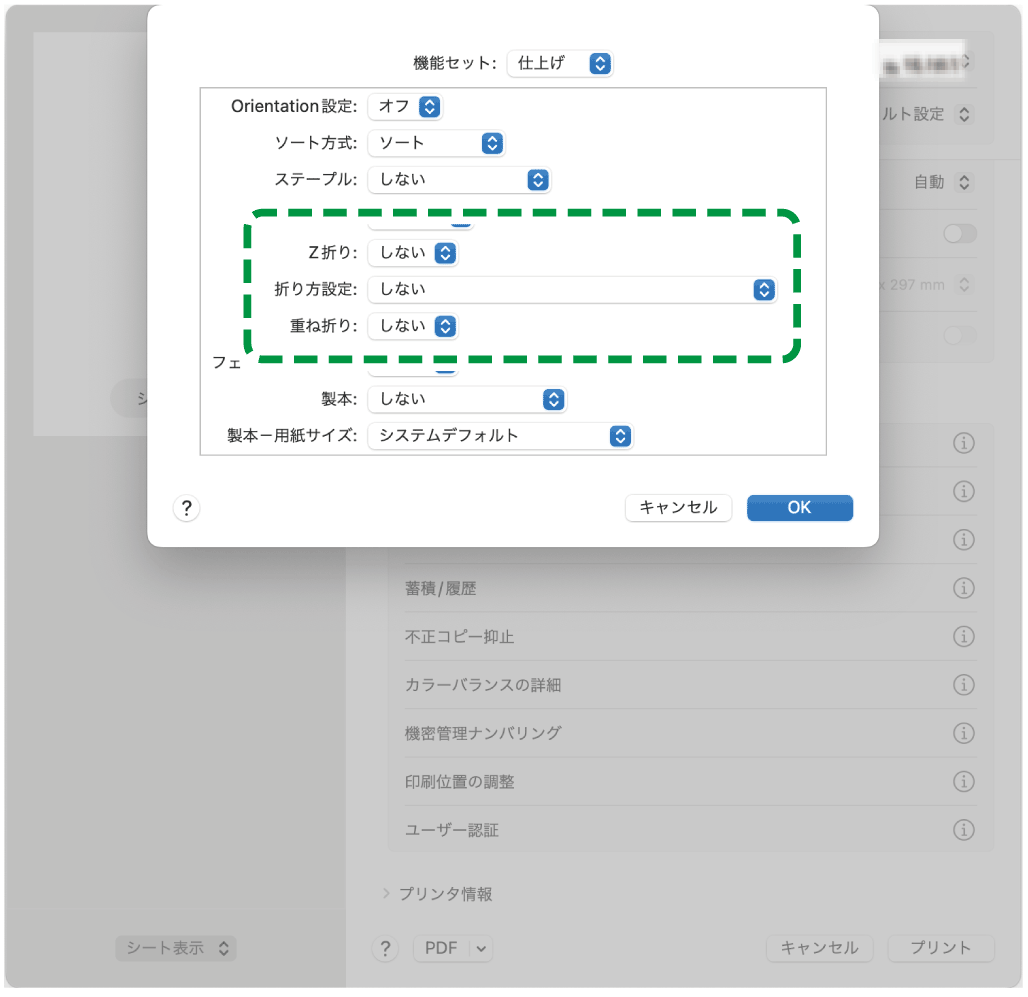Open the PDF export menu
Image resolution: width=1028 pixels, height=997 pixels.
[x=452, y=948]
